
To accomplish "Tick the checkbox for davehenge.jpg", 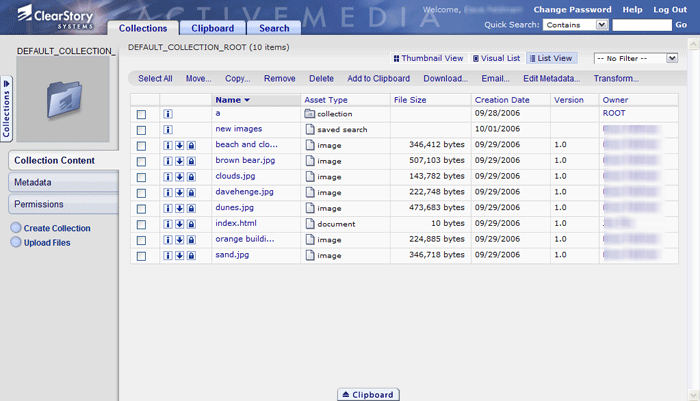I will pos(141,193).
